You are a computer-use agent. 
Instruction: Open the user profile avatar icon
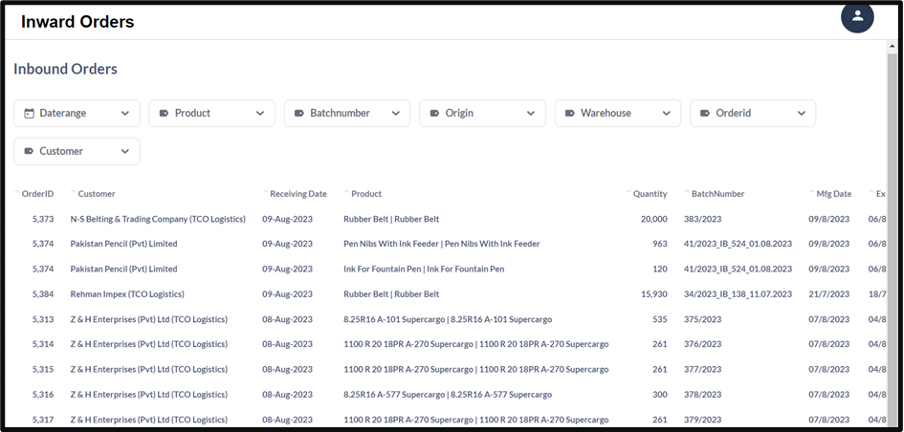coord(857,16)
